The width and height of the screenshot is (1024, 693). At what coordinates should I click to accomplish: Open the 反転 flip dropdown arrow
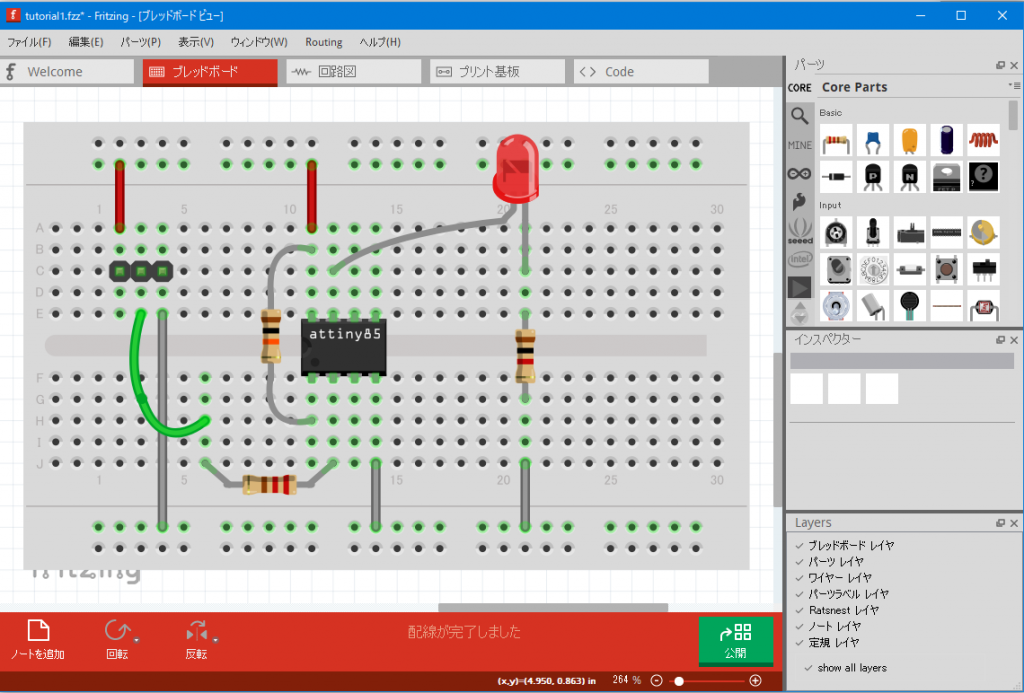pos(216,640)
